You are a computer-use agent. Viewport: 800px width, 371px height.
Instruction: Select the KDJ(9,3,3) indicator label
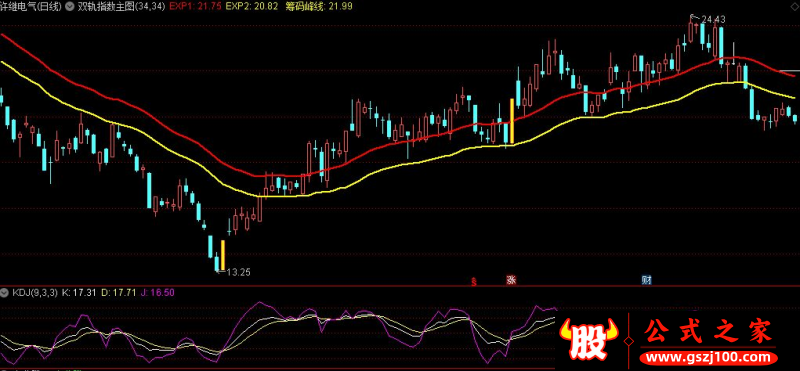click(35, 293)
